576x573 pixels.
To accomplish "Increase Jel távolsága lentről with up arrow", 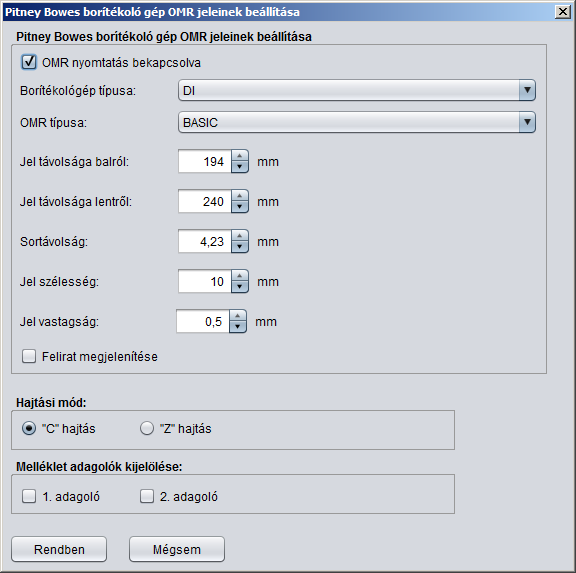I will pos(240,196).
